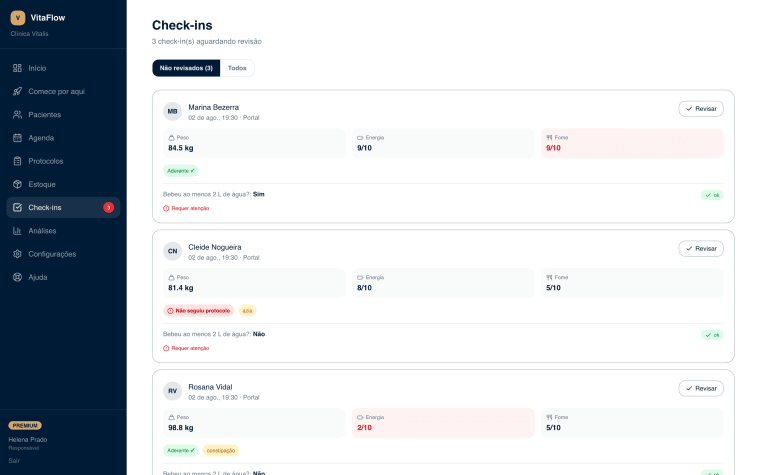Screen dimensions: 760x475
Task: Click Revisar for Cleide Nogueira
Action: [701, 249]
